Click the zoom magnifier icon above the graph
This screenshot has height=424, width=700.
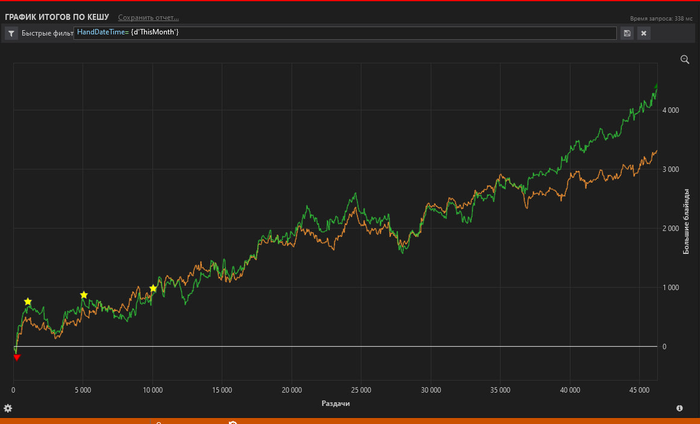[685, 59]
